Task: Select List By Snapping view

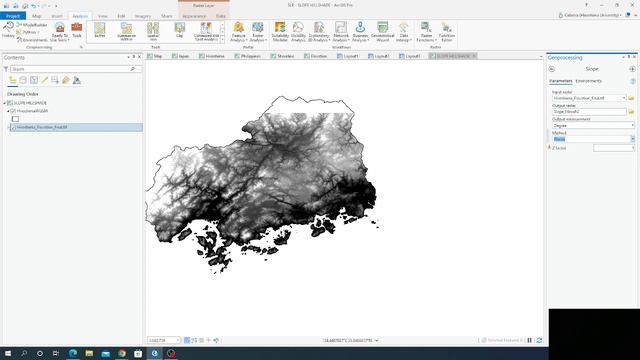Action: pyautogui.click(x=55, y=80)
